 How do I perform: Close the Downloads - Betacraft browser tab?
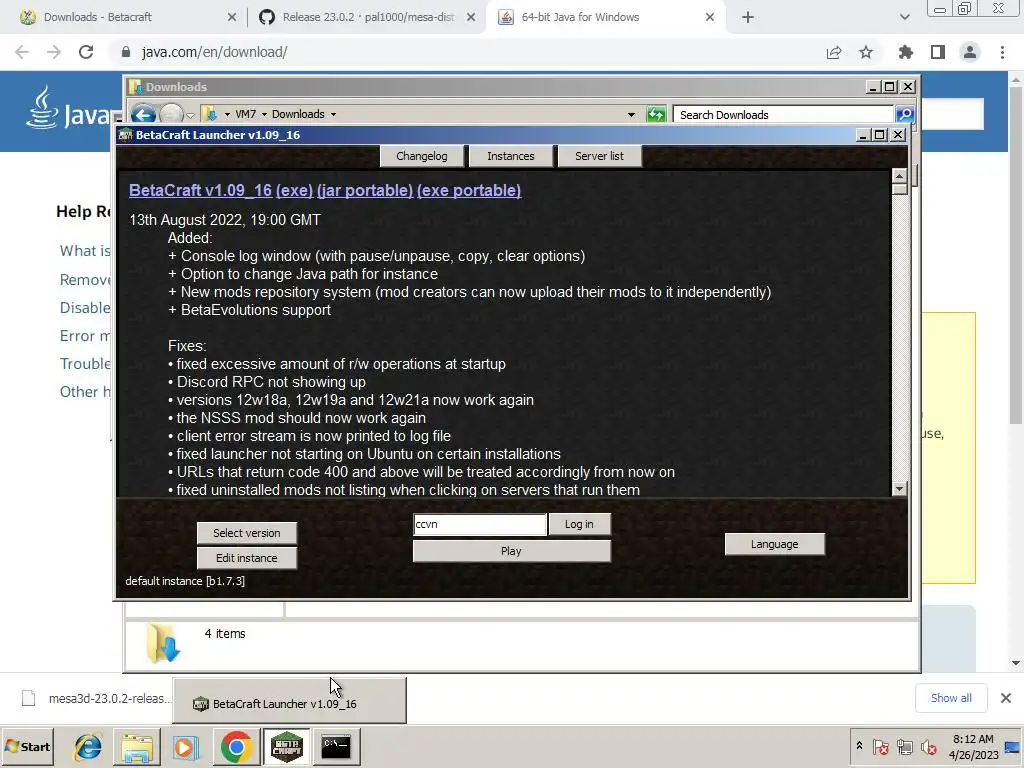tap(232, 18)
